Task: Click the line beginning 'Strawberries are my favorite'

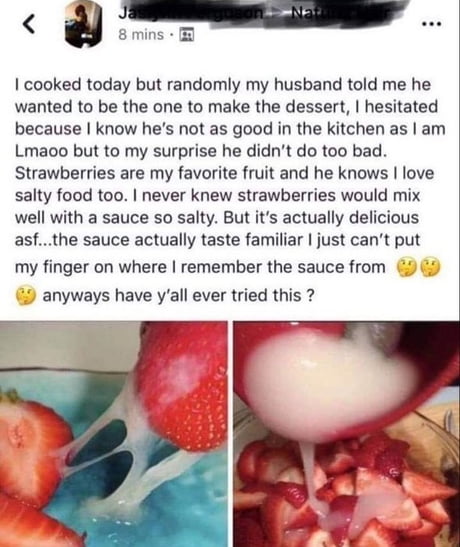Action: [224, 173]
